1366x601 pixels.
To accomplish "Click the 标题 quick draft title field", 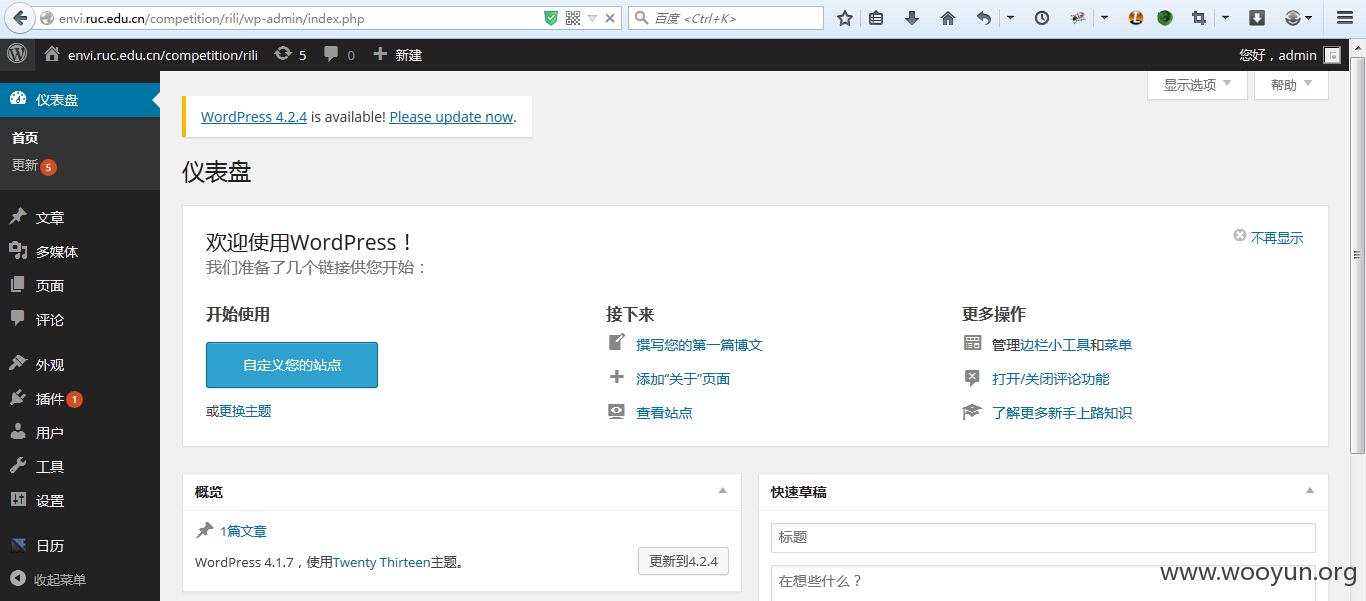I will tap(1043, 537).
